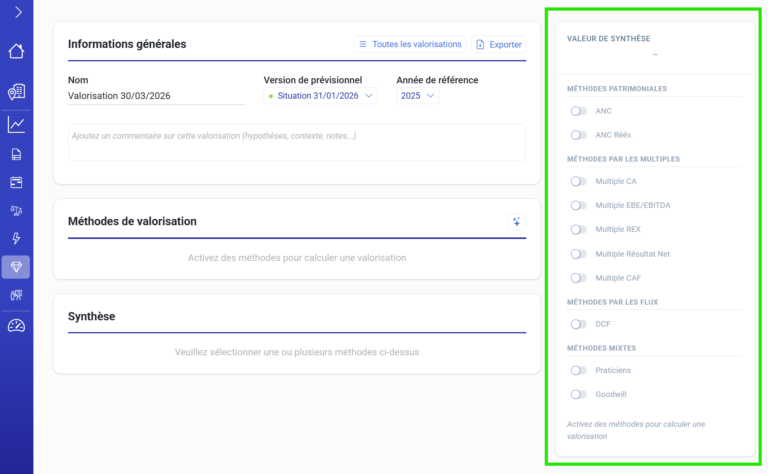Enable the ANC method toggle
Viewport: 768px width, 474px height.
(578, 111)
